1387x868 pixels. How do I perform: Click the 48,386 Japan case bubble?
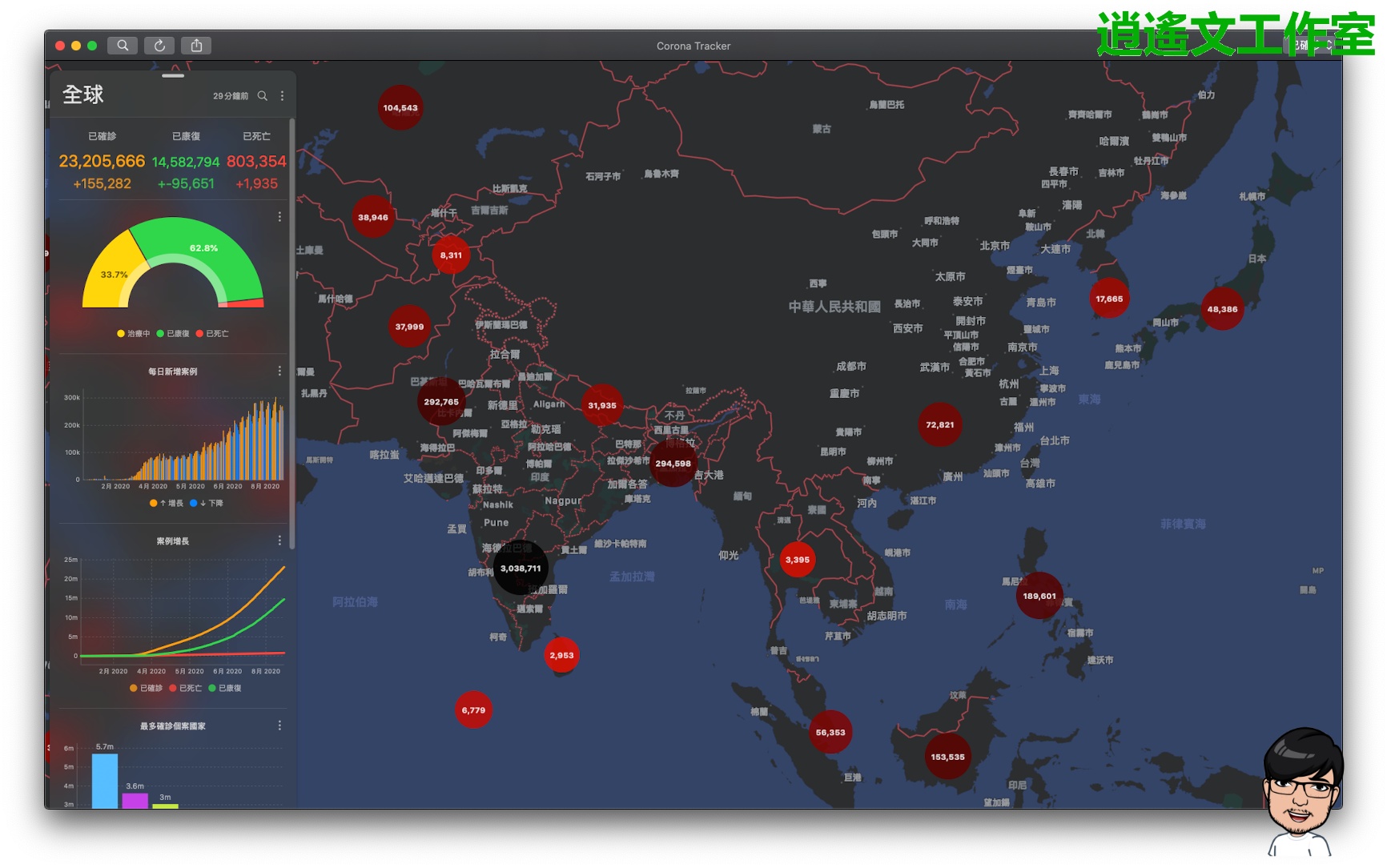click(1222, 309)
